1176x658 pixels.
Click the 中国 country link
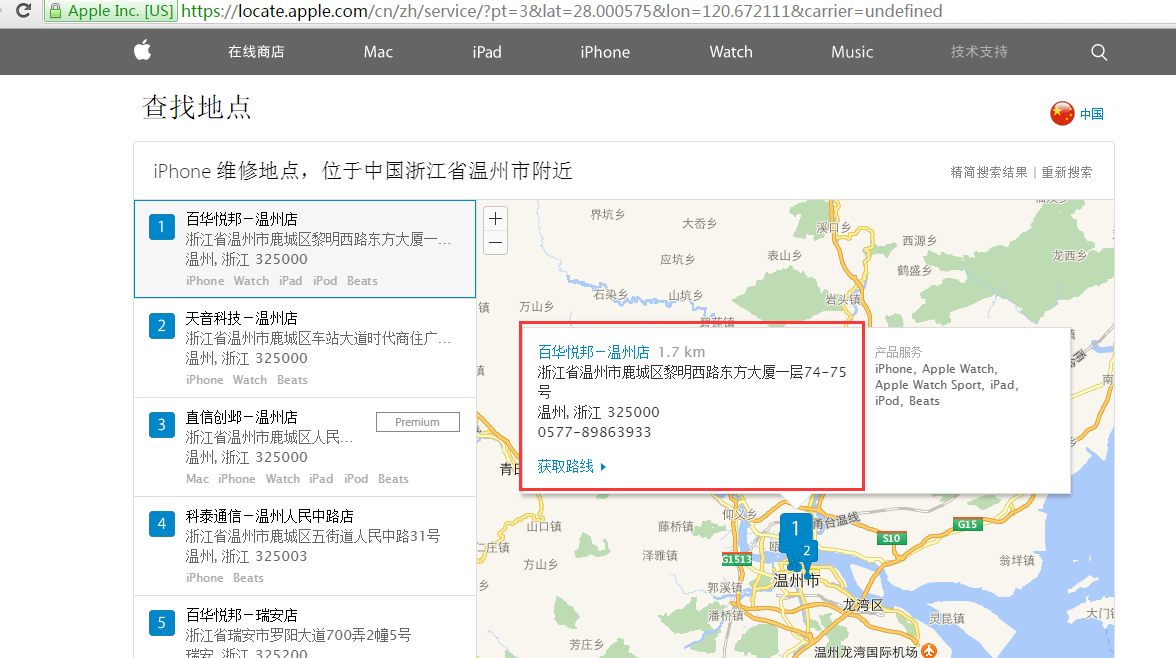coord(1091,114)
